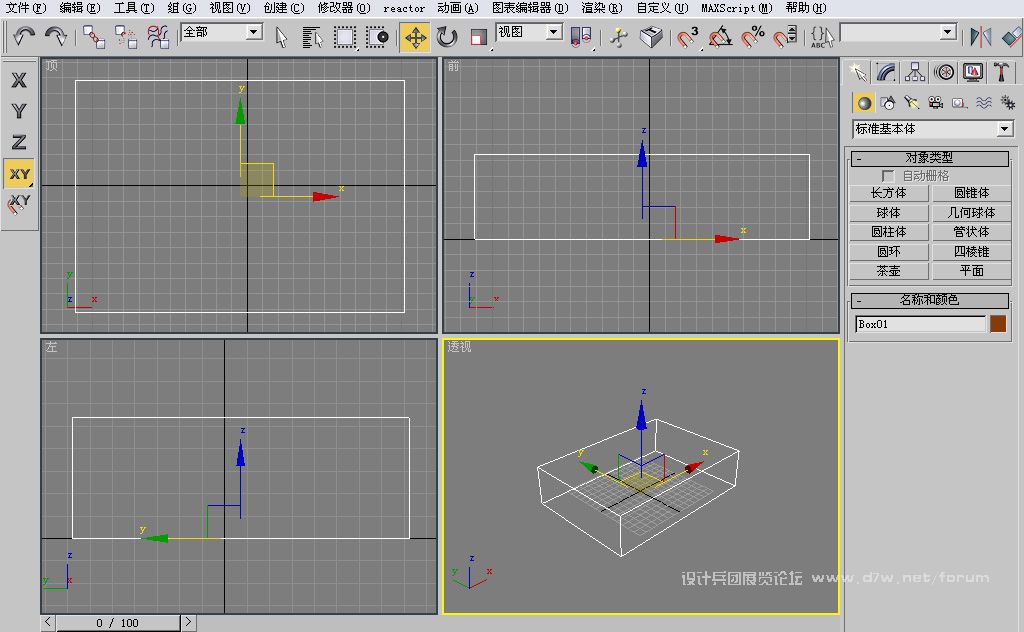Click the 长方体 box button
This screenshot has width=1024, height=632.
889,193
